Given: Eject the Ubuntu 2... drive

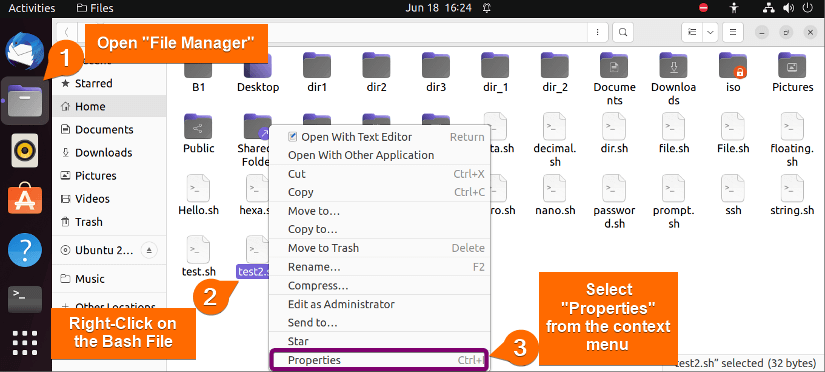Looking at the screenshot, I should tap(149, 249).
